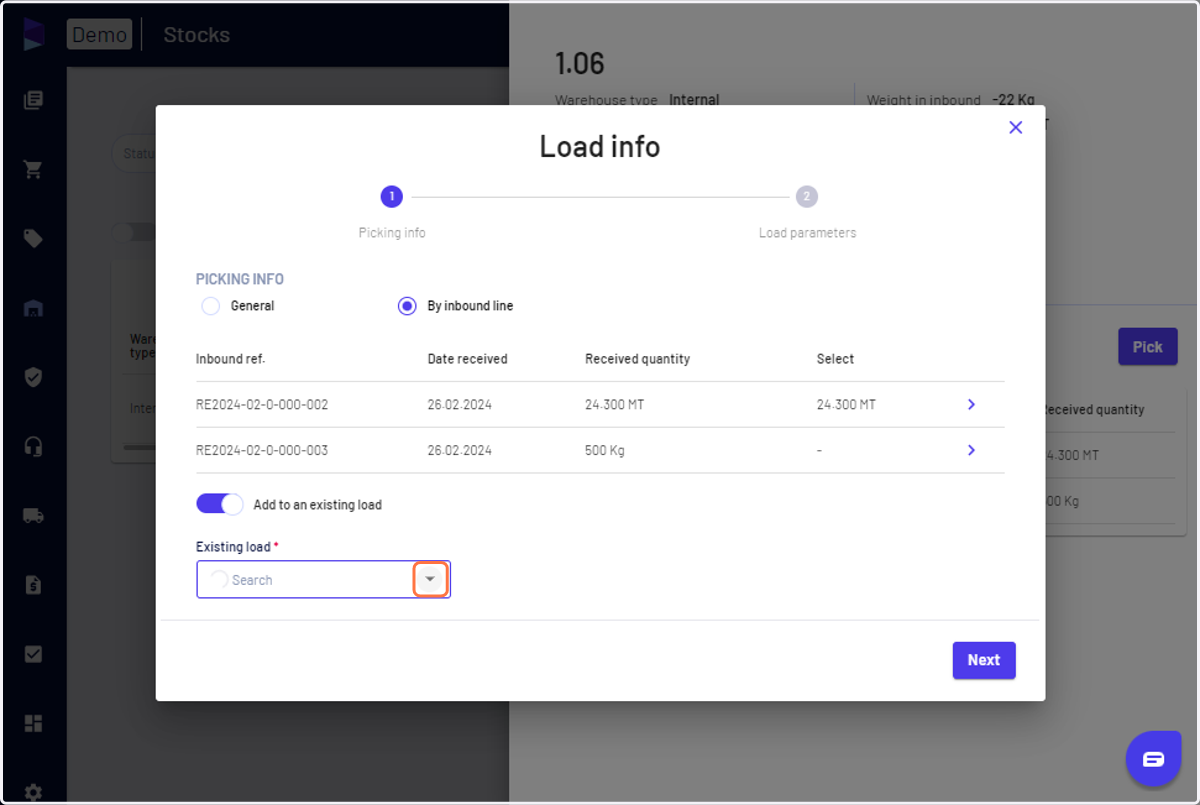Toggle the switch behind the dialog at left
The height and width of the screenshot is (805, 1200).
point(134,232)
